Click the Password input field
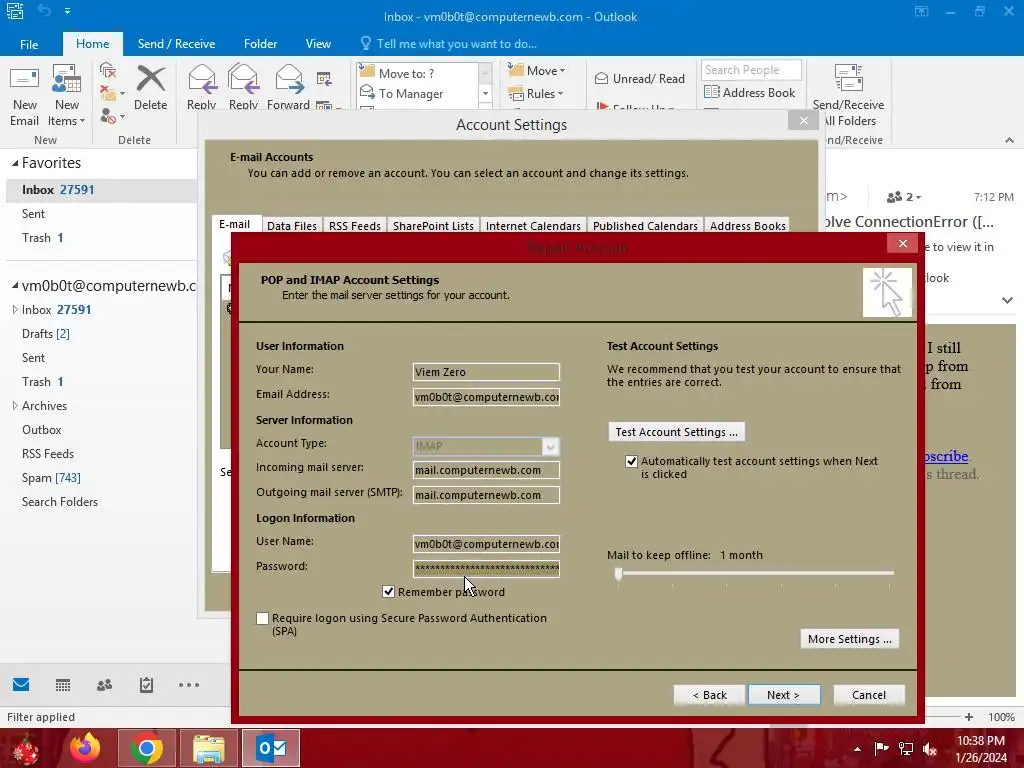 coord(486,568)
